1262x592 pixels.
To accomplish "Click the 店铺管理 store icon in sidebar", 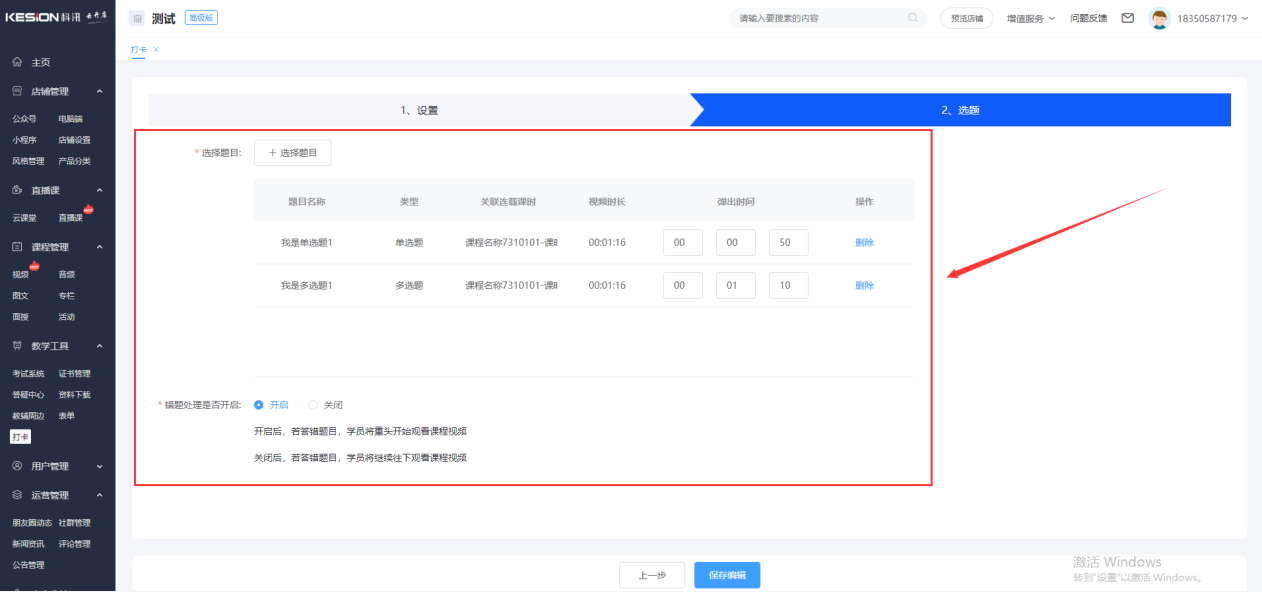I will coord(17,91).
